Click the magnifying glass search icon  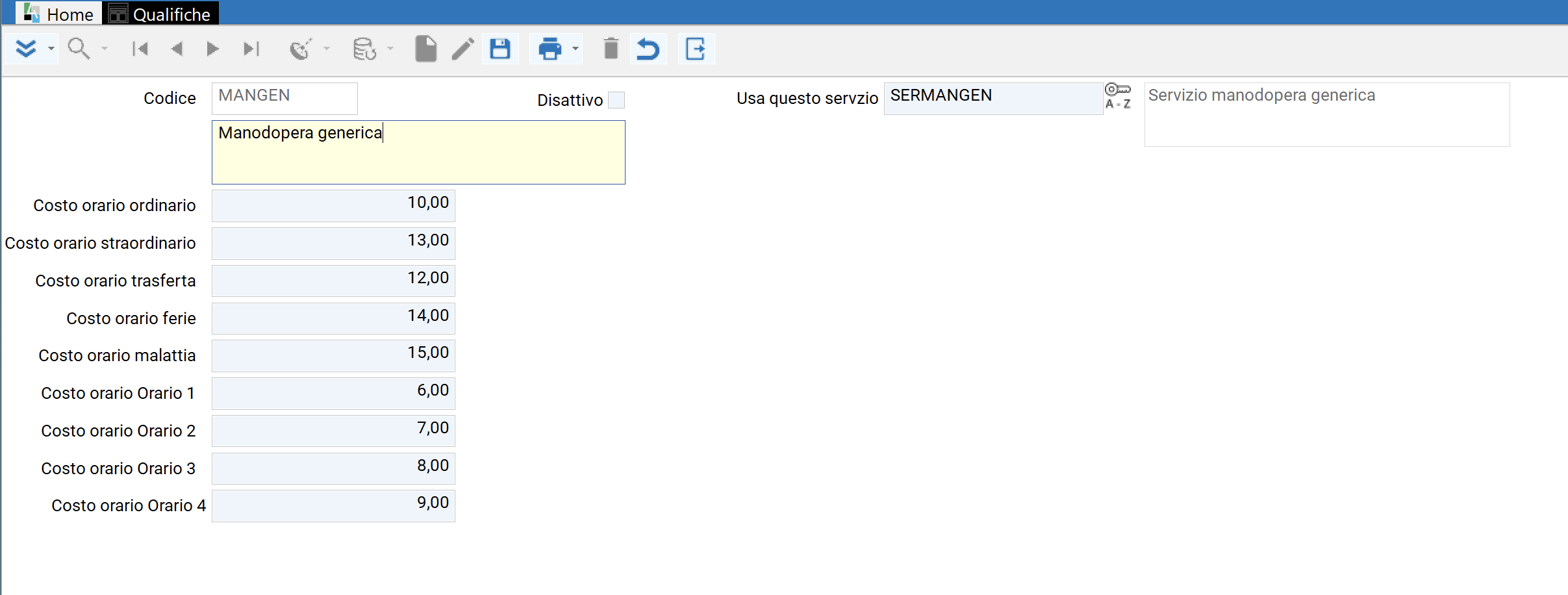click(79, 49)
